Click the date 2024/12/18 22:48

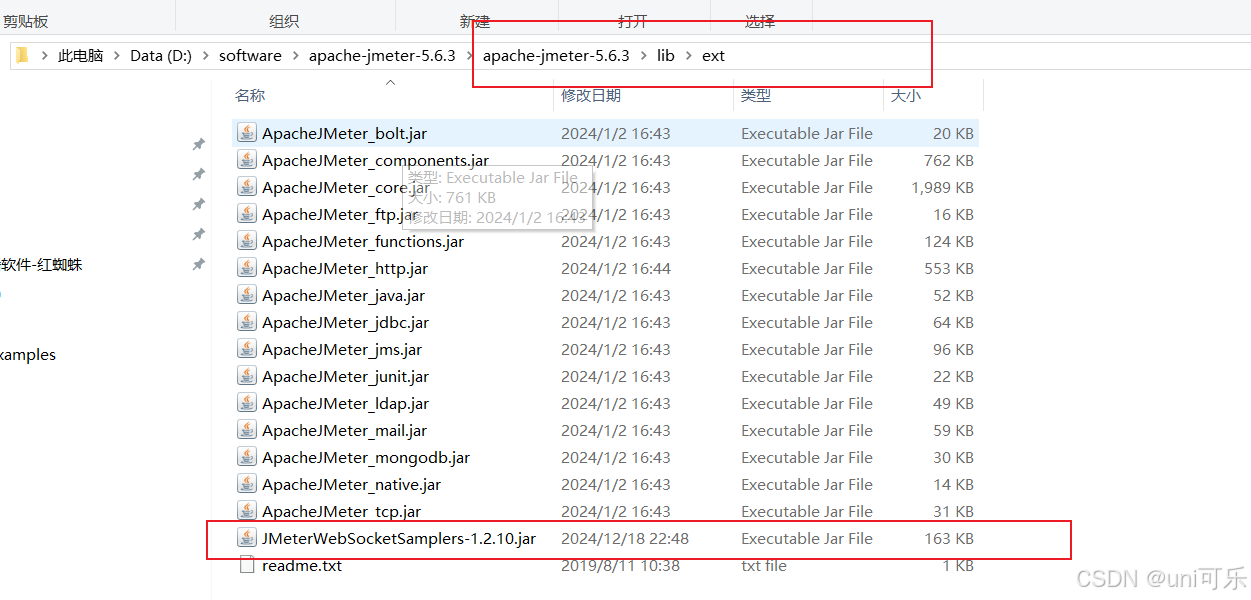[x=625, y=538]
